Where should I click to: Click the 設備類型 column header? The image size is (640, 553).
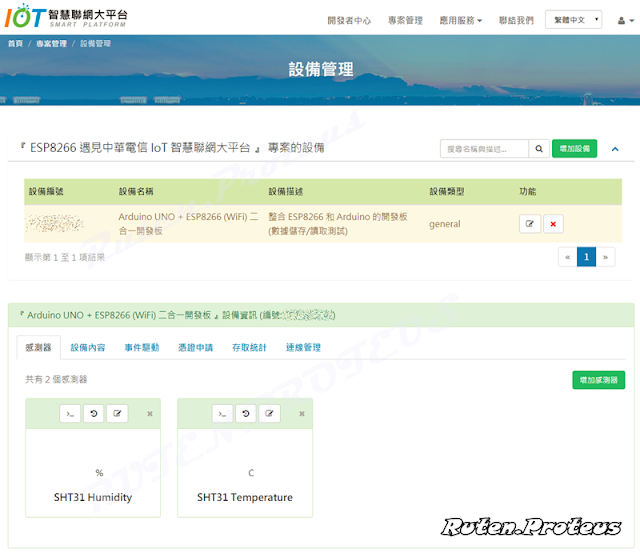coord(447,191)
